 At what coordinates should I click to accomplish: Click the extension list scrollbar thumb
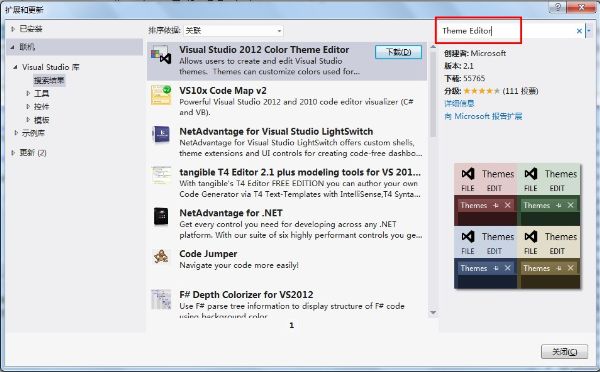(x=433, y=95)
